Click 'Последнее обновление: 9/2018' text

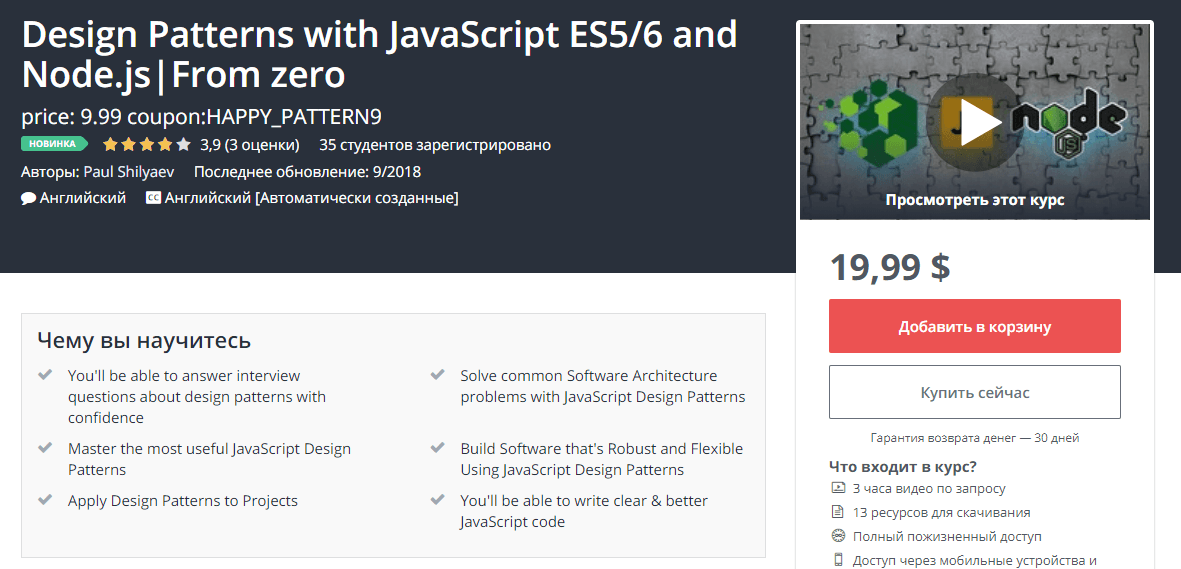(307, 172)
